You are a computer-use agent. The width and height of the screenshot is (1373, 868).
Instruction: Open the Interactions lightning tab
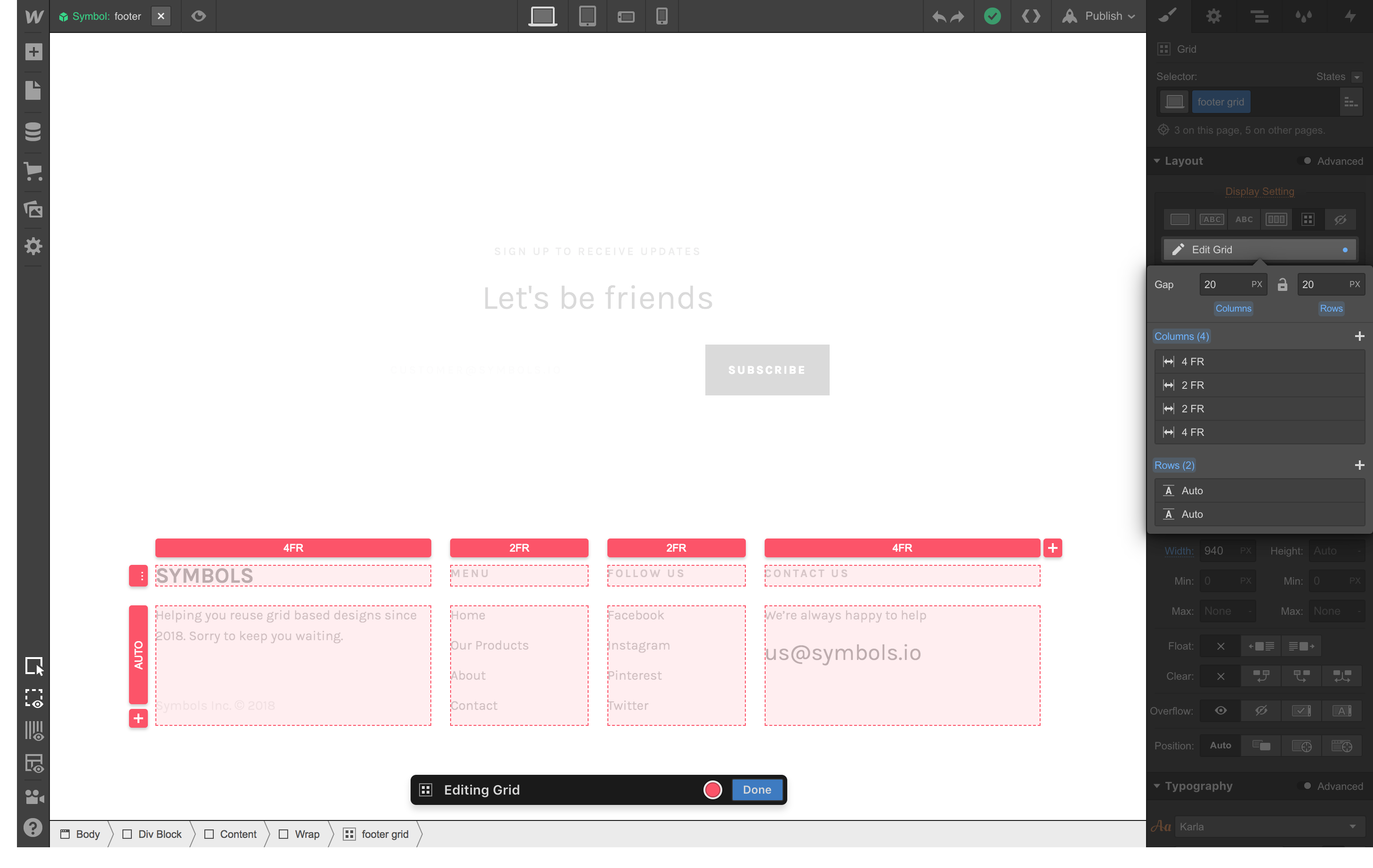click(1349, 16)
